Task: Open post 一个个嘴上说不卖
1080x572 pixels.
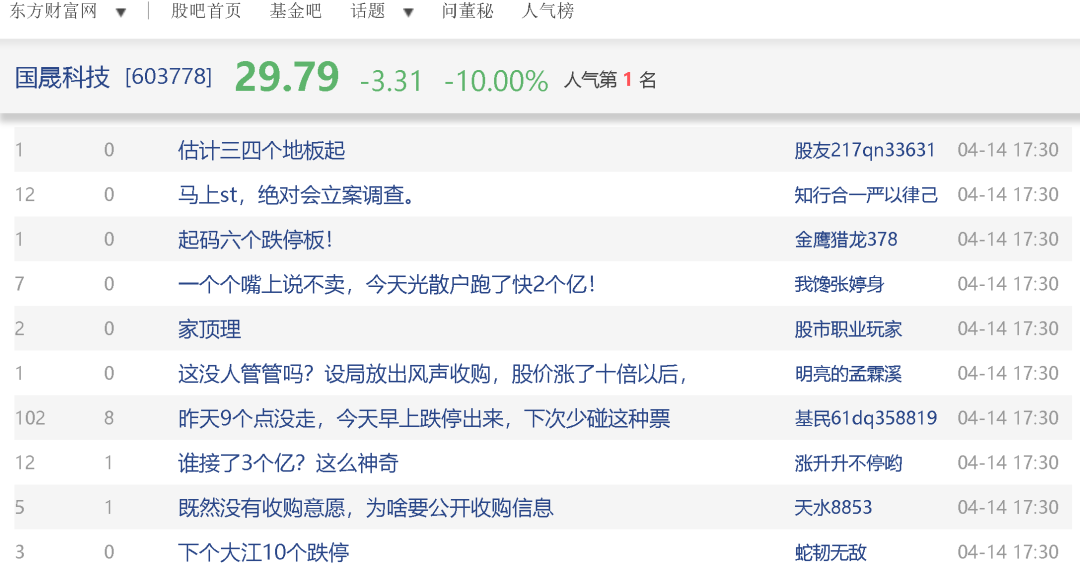Action: [x=387, y=285]
